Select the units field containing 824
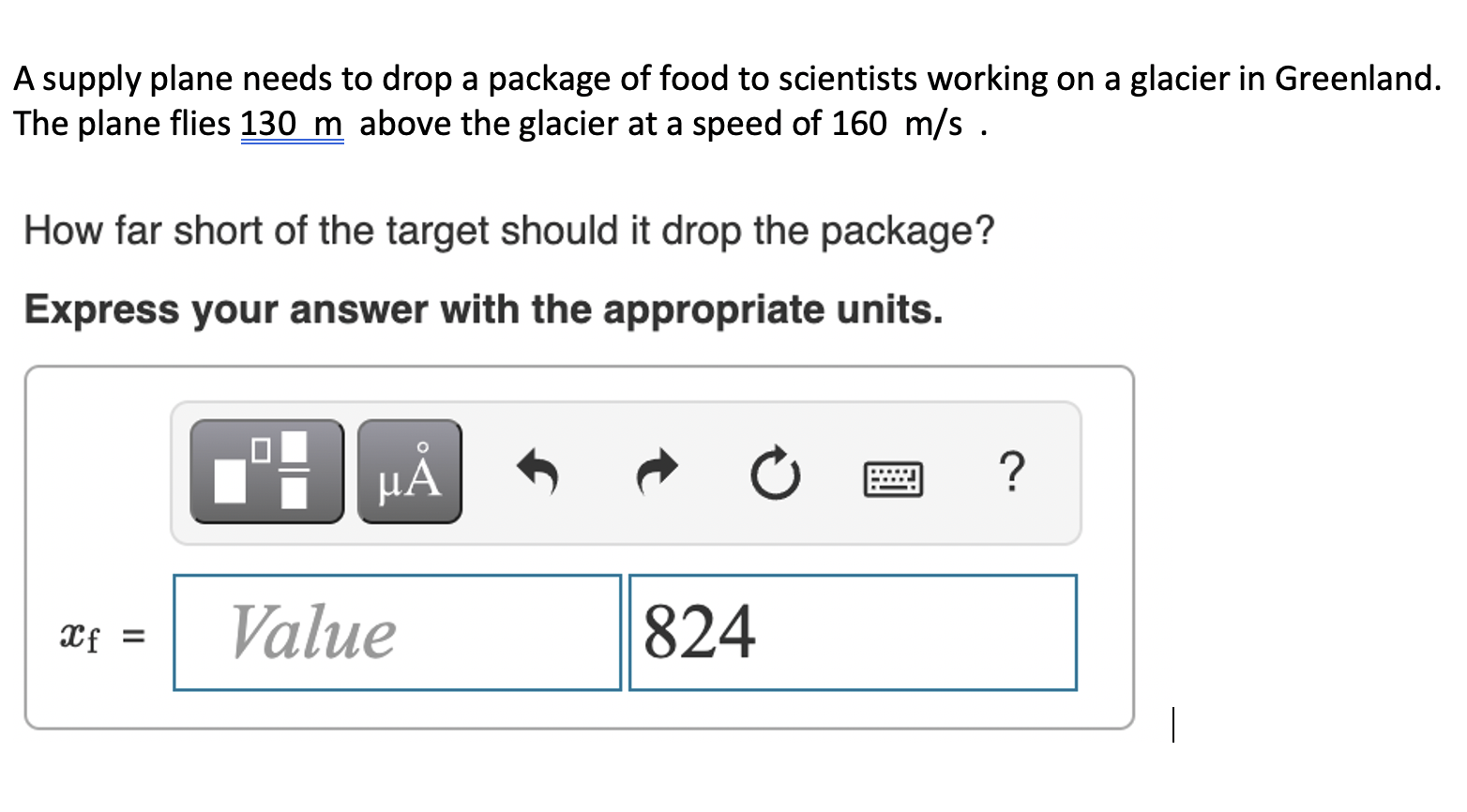 853,633
